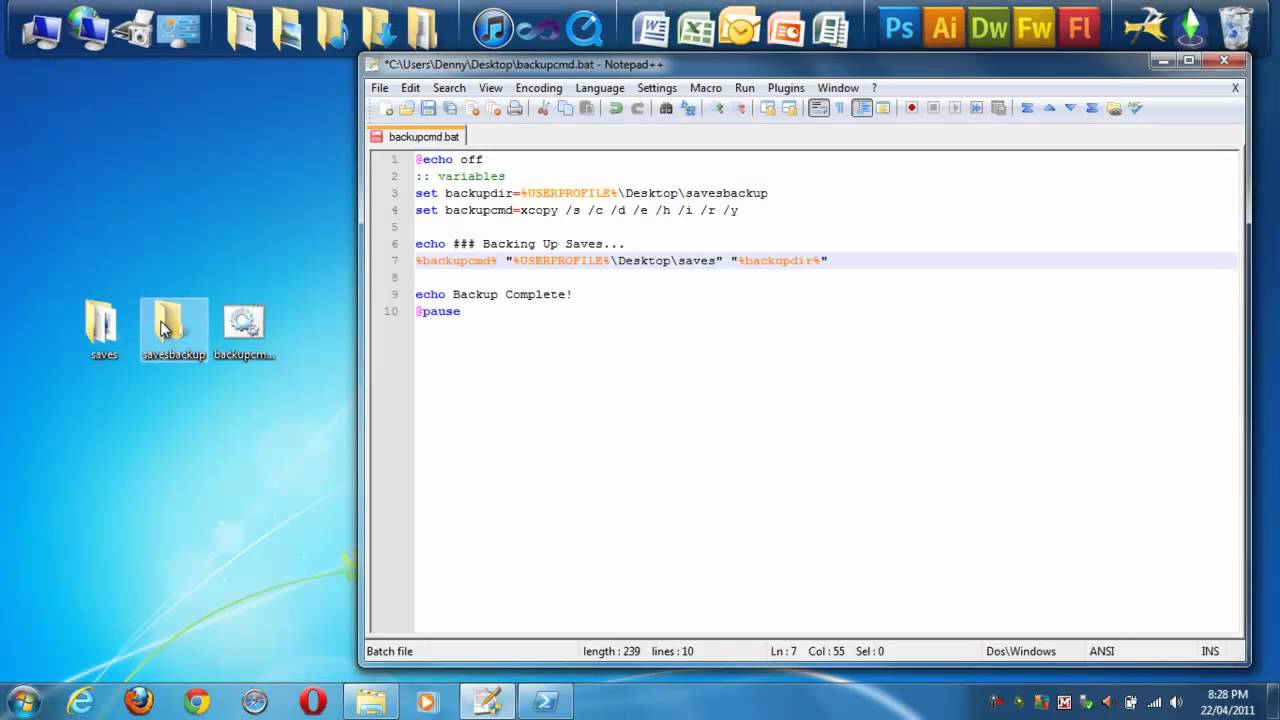Click the Stop Recording macro icon

click(933, 108)
